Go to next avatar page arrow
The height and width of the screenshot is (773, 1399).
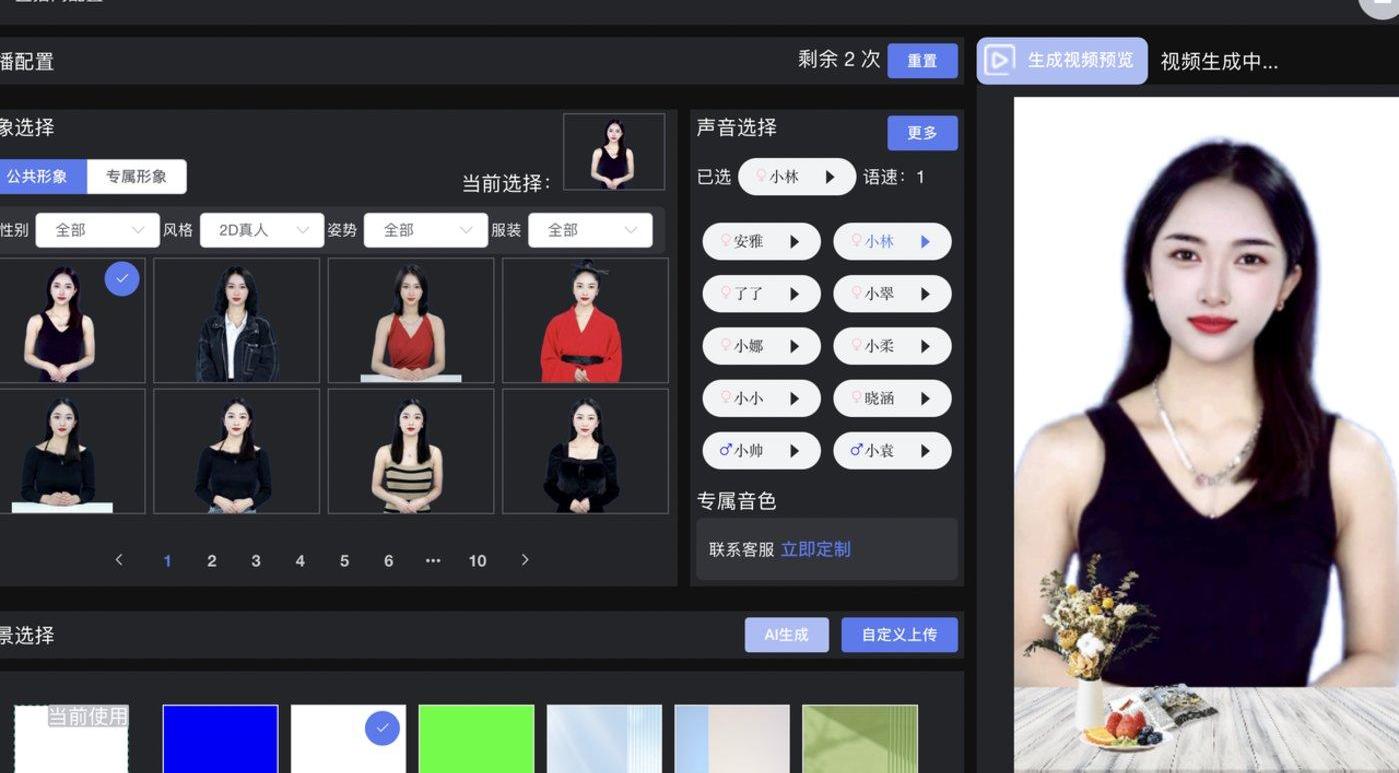(x=525, y=560)
